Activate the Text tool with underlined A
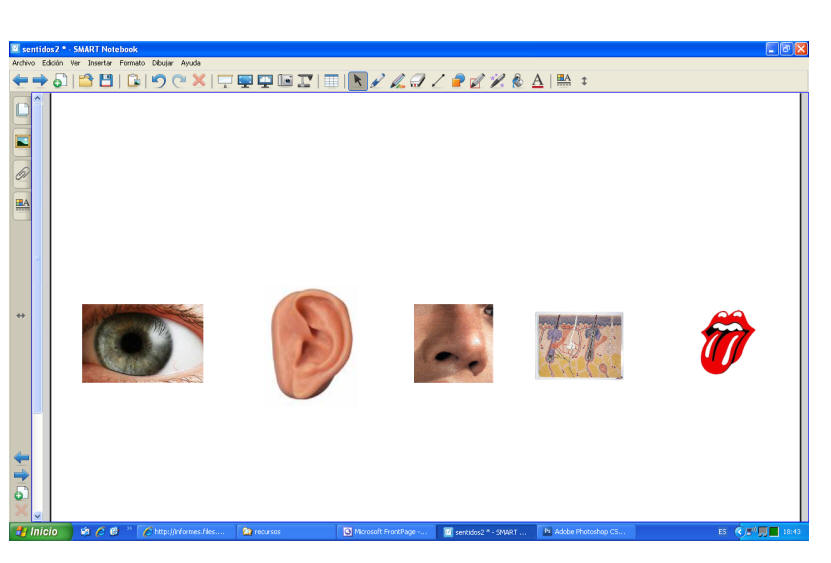831x563 pixels. (x=537, y=81)
